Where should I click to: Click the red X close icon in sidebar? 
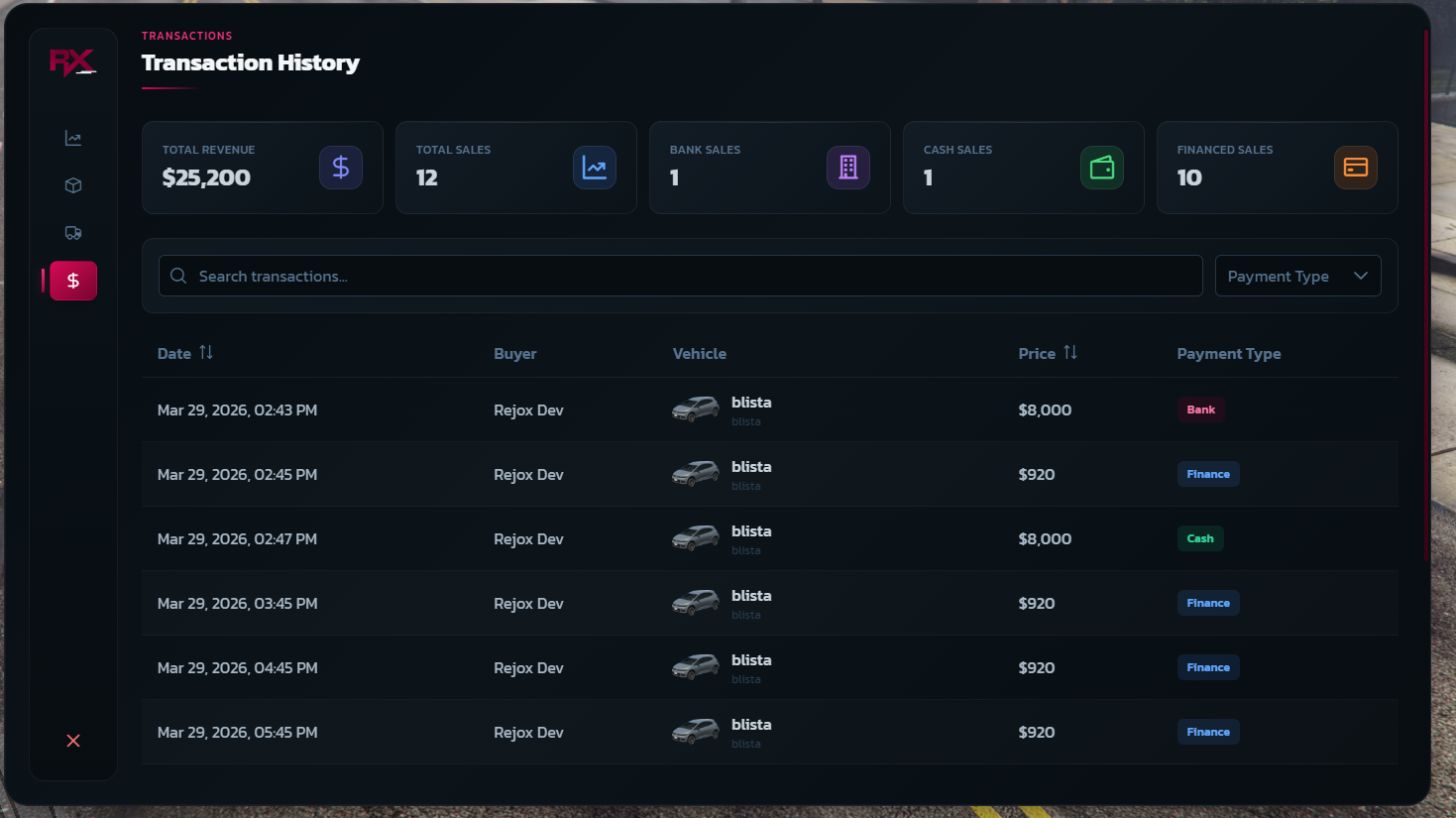[x=73, y=741]
